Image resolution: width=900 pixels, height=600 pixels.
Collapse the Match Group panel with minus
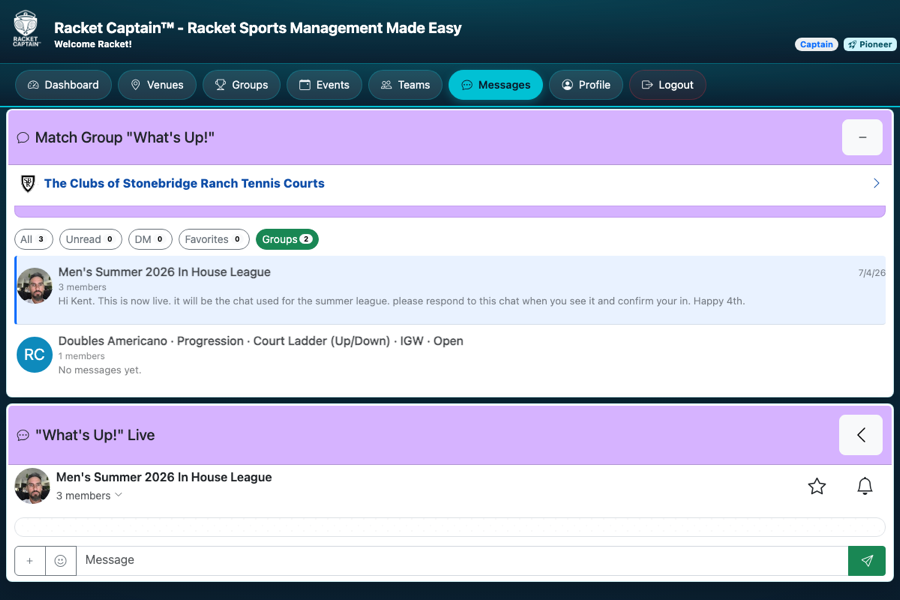click(x=862, y=137)
